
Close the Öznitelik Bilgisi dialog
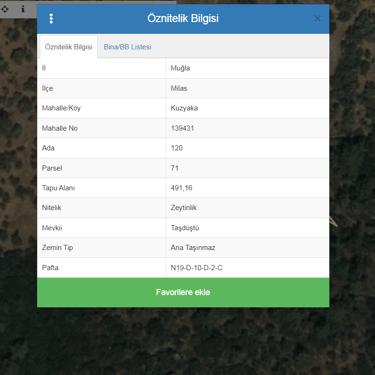(317, 19)
